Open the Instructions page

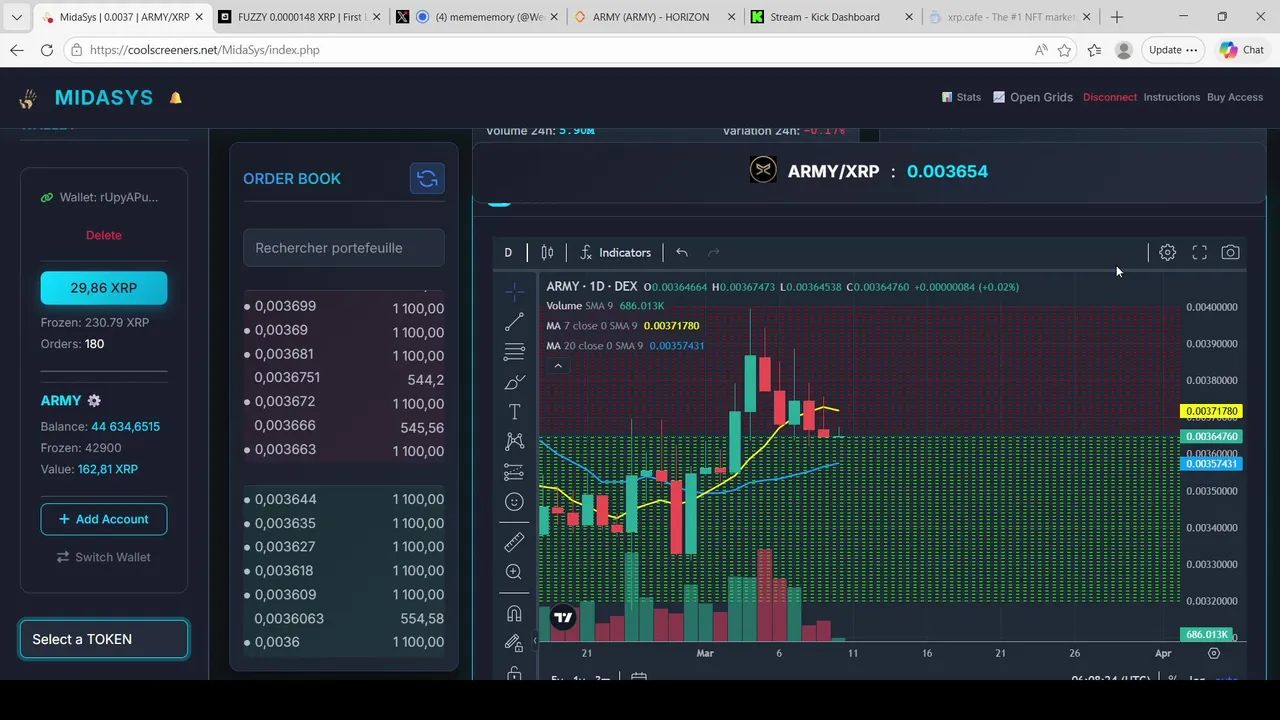1171,97
